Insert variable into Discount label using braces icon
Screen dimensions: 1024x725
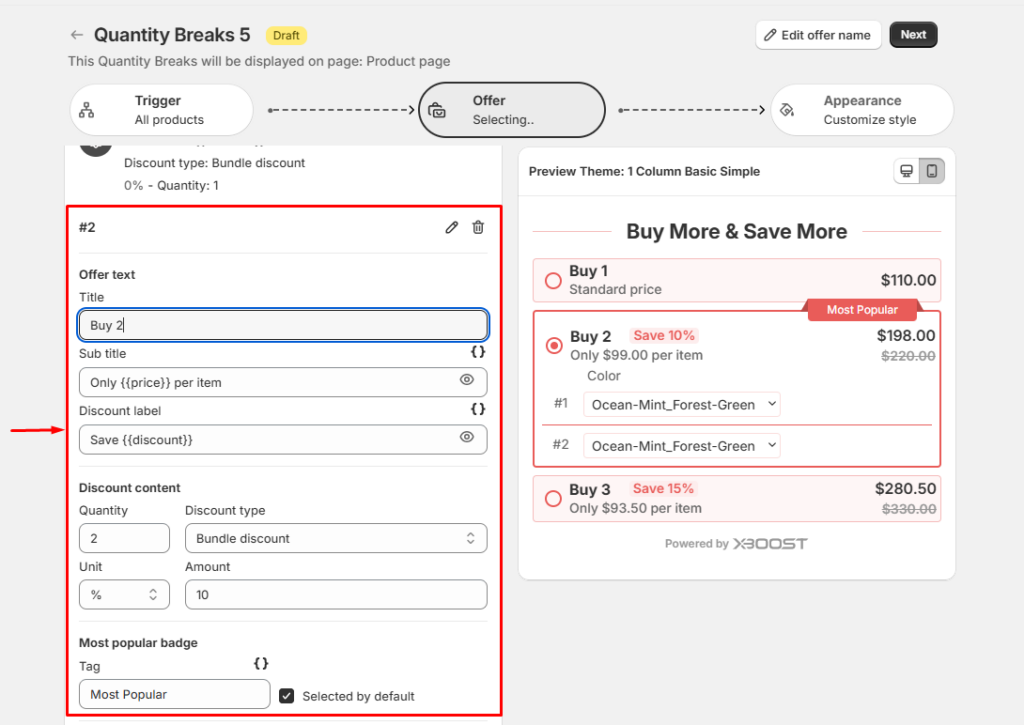pos(478,409)
